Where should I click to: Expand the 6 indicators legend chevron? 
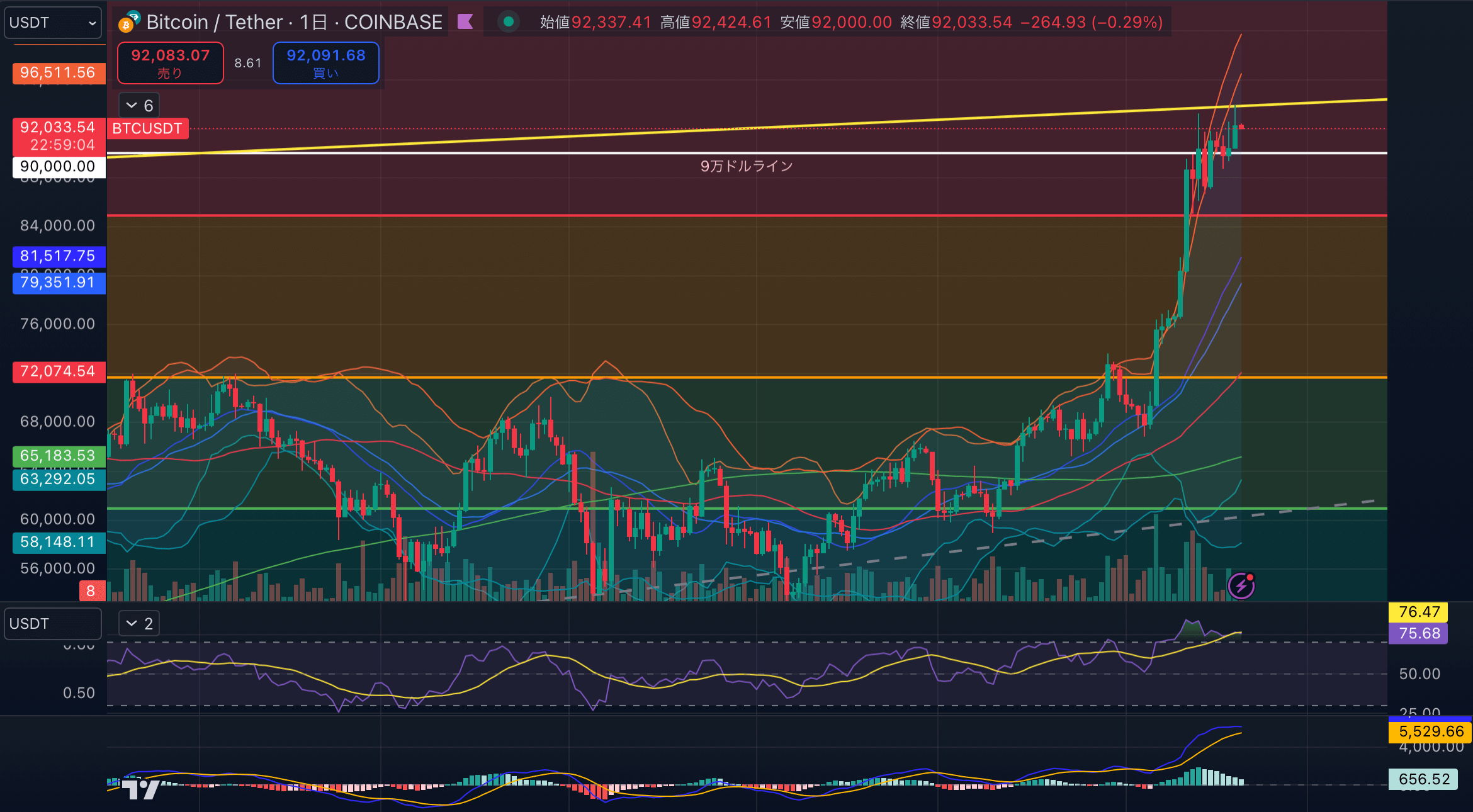[x=139, y=106]
